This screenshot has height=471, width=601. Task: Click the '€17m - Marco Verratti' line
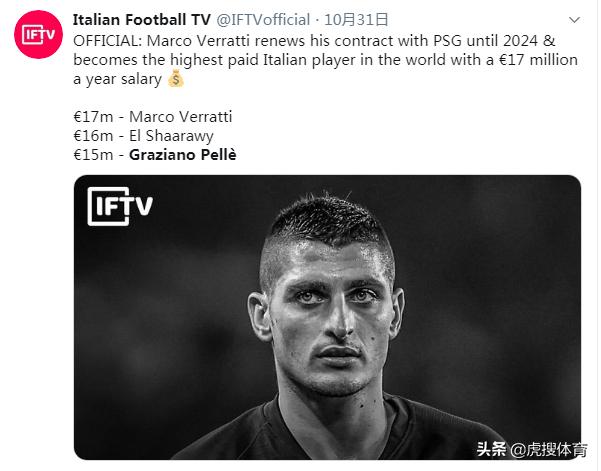pyautogui.click(x=152, y=117)
